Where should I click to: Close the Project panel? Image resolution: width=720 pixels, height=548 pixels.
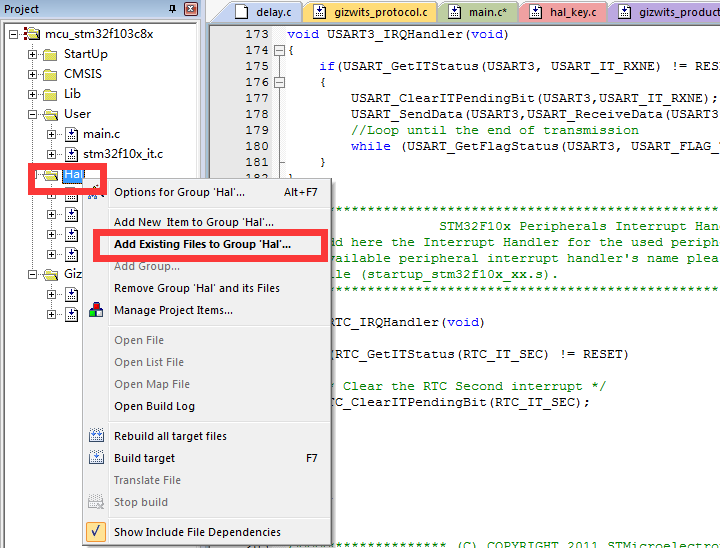point(191,9)
